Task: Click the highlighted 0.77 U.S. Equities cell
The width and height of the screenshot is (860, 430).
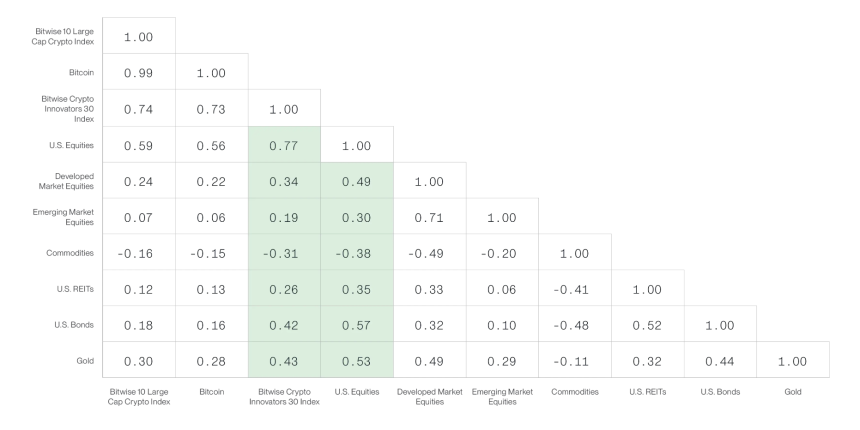Action: [x=284, y=145]
